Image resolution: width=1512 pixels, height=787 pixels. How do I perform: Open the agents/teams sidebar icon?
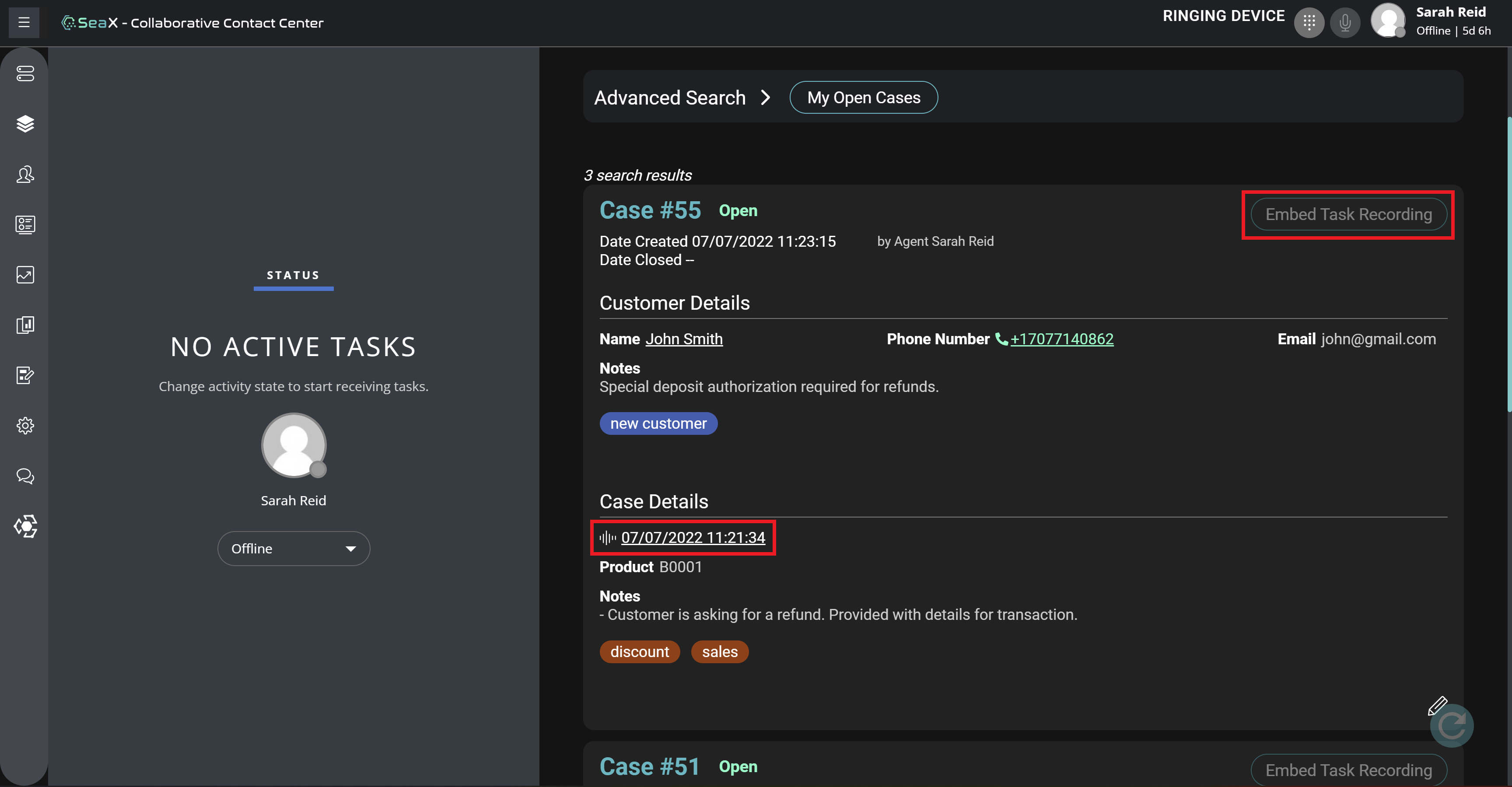(x=25, y=174)
